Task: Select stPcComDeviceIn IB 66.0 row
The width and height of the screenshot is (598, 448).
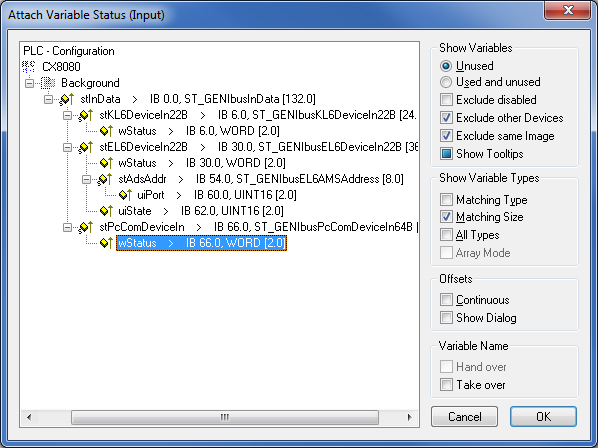Action: (259, 227)
